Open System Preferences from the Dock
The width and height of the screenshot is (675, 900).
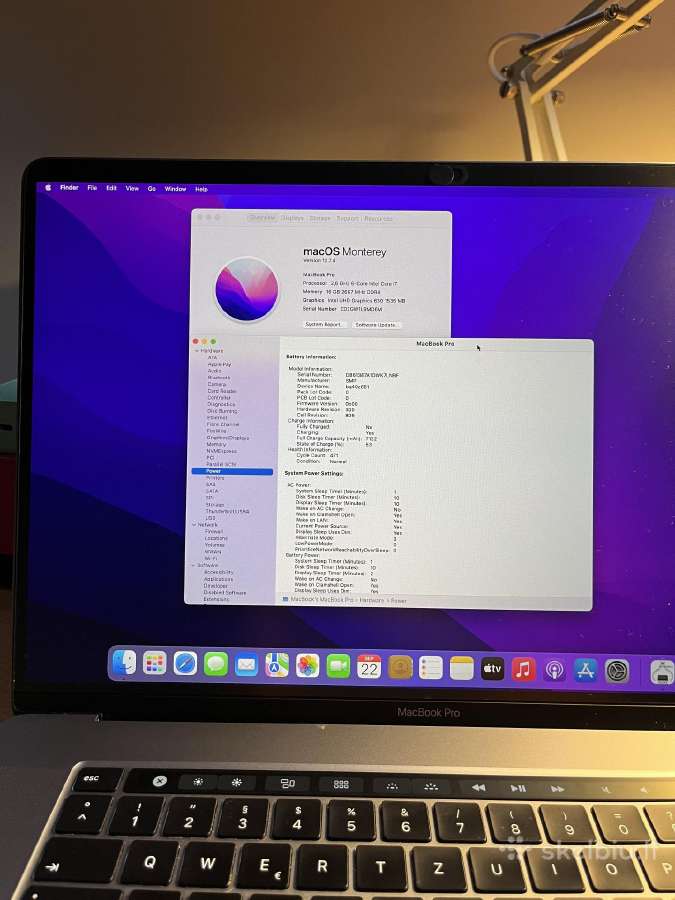coord(617,672)
